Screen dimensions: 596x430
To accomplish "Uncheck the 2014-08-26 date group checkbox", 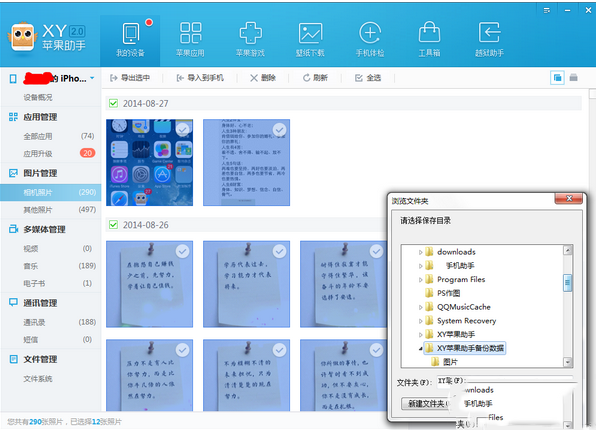I will 113,225.
